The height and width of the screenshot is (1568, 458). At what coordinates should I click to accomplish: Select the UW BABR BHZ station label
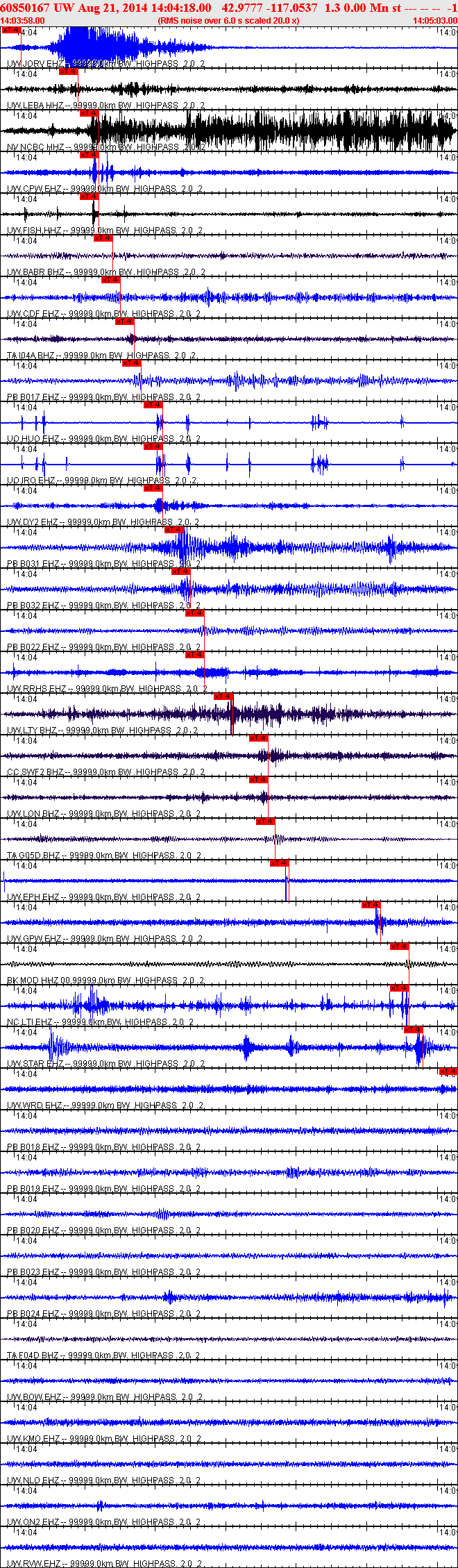coord(36,272)
